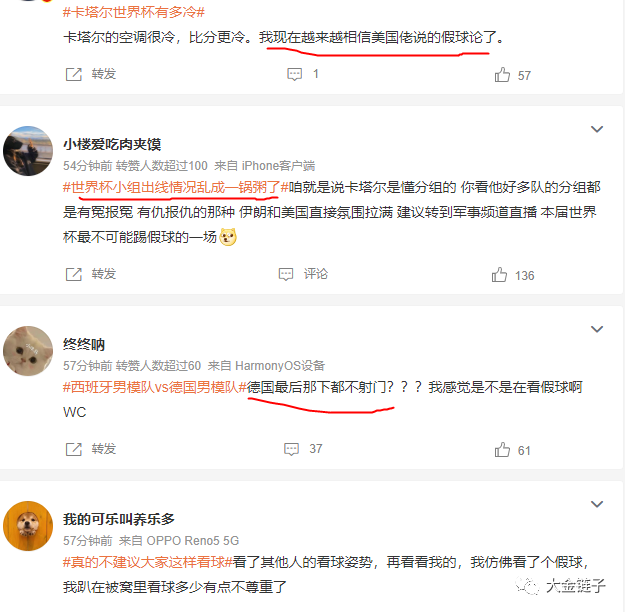Open 评论 comment icon on 小楼爱吃肉夹馍's post
The image size is (625, 612).
click(286, 274)
